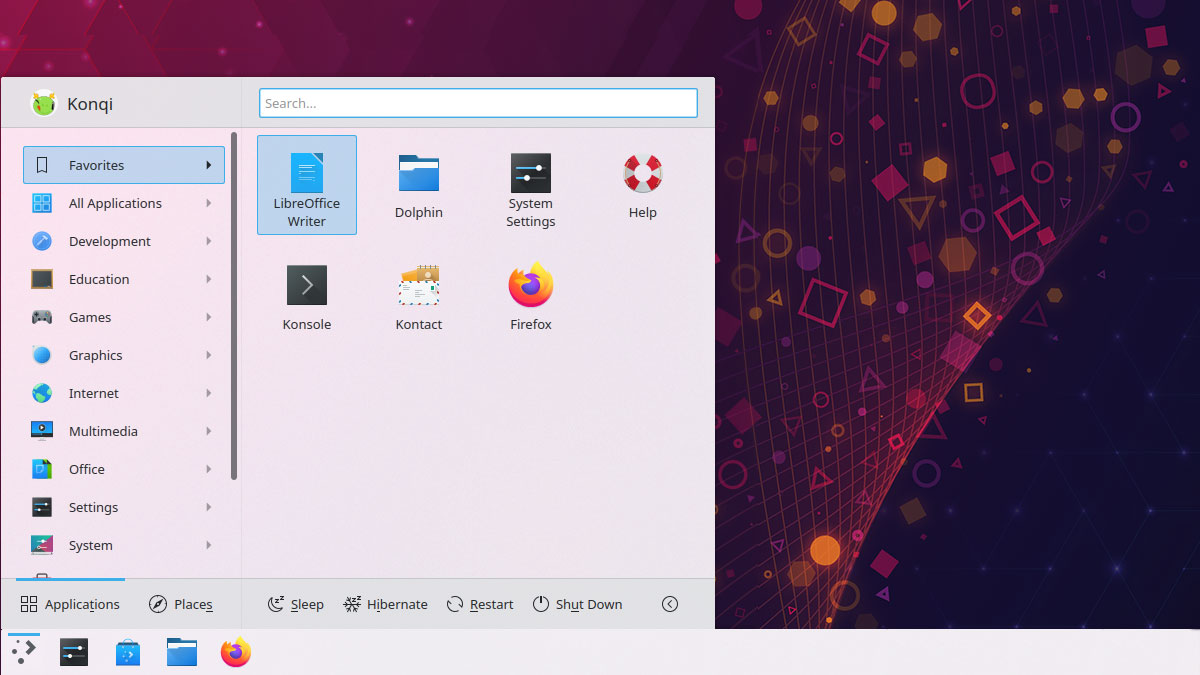
Task: Open Firefox from the taskbar
Action: 235,652
